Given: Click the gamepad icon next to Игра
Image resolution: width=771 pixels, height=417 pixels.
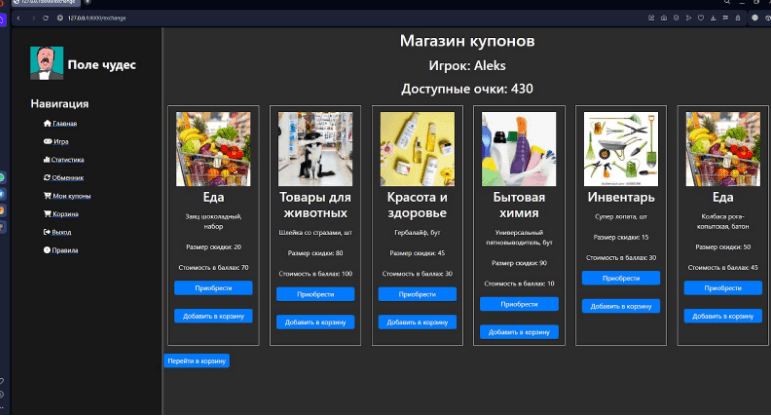Looking at the screenshot, I should point(47,141).
